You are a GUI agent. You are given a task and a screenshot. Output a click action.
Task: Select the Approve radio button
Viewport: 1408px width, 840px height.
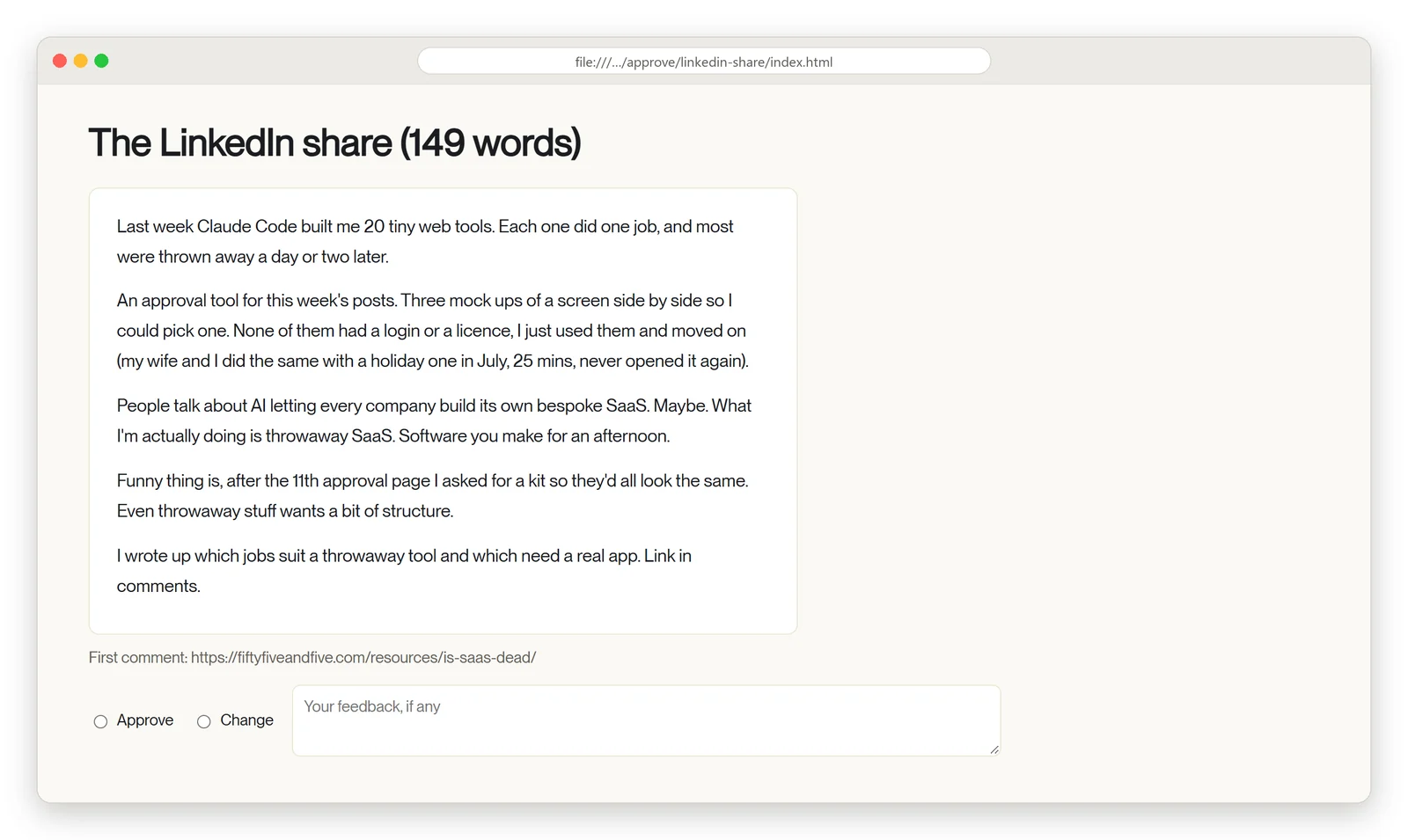[100, 721]
